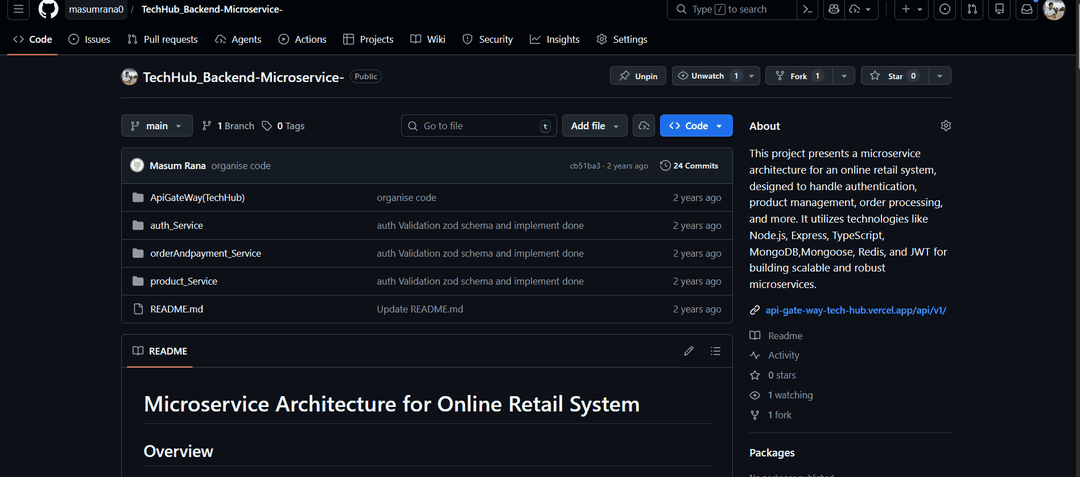Open the command palette terminal icon
Image resolution: width=1080 pixels, height=477 pixels.
tap(807, 10)
